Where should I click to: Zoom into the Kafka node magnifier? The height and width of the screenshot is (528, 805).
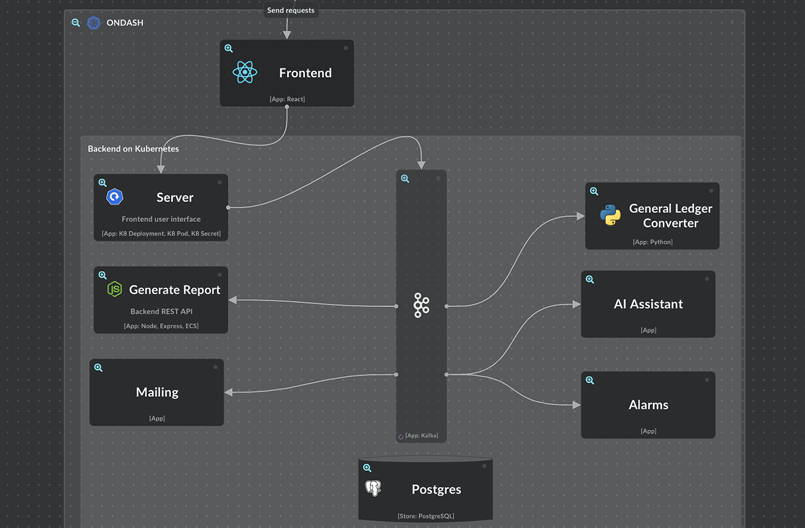coord(405,179)
